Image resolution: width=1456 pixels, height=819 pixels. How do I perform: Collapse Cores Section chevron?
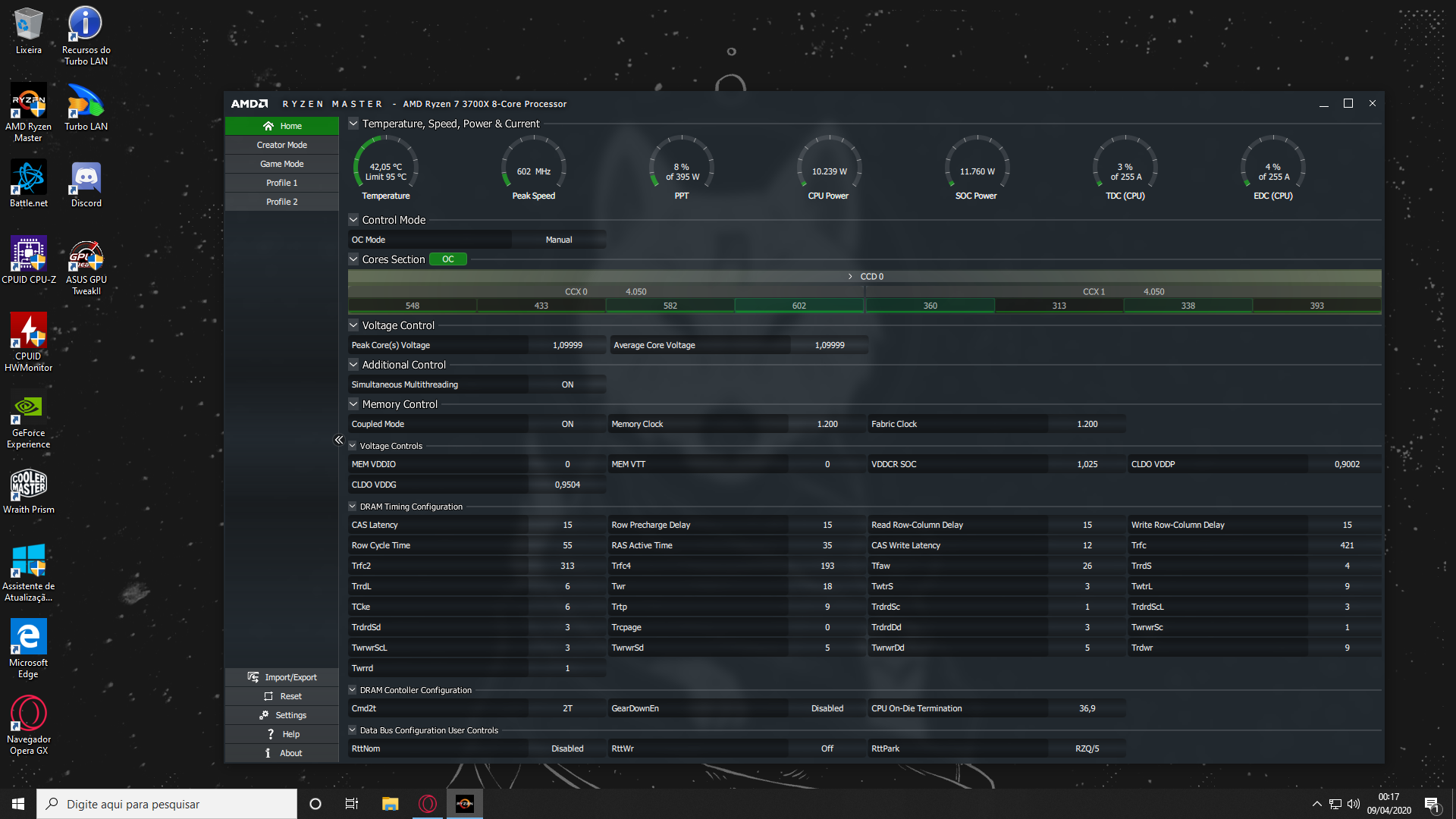(x=353, y=259)
